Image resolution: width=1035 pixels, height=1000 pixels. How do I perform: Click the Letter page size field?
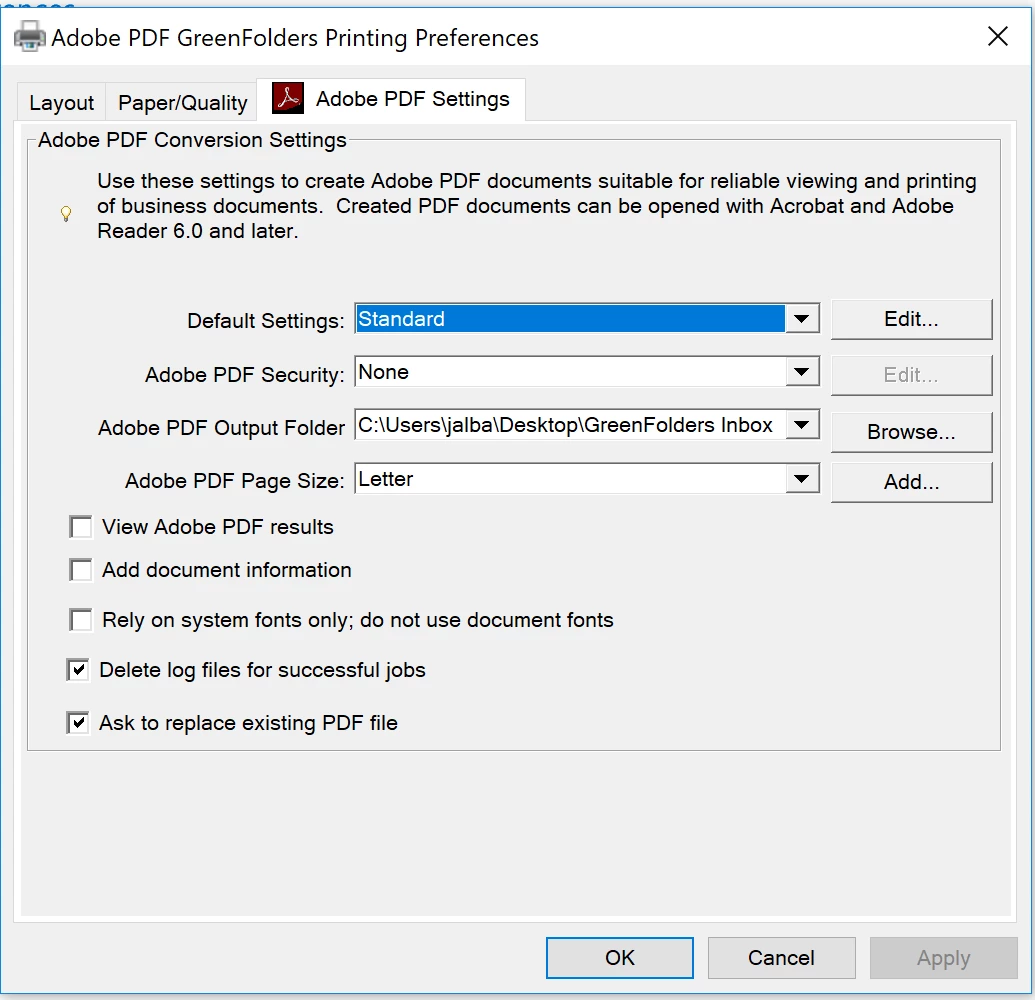pyautogui.click(x=570, y=479)
